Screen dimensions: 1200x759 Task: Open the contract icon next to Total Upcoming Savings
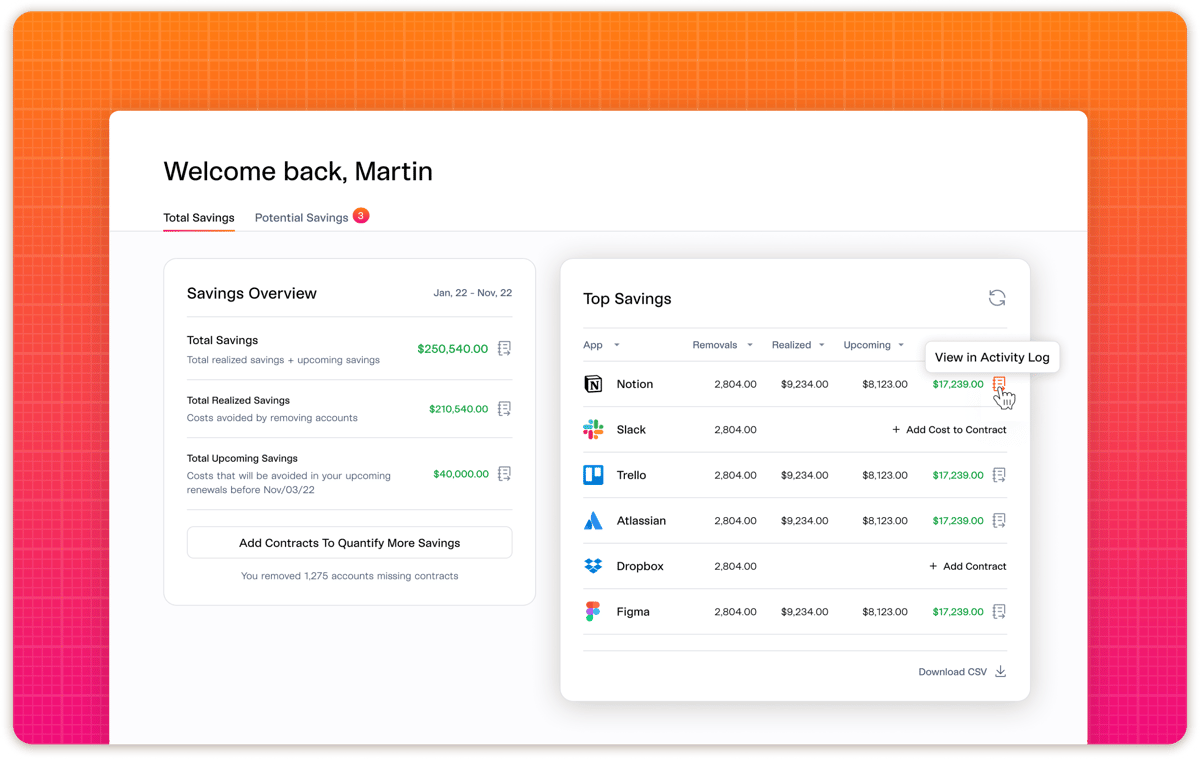(504, 473)
